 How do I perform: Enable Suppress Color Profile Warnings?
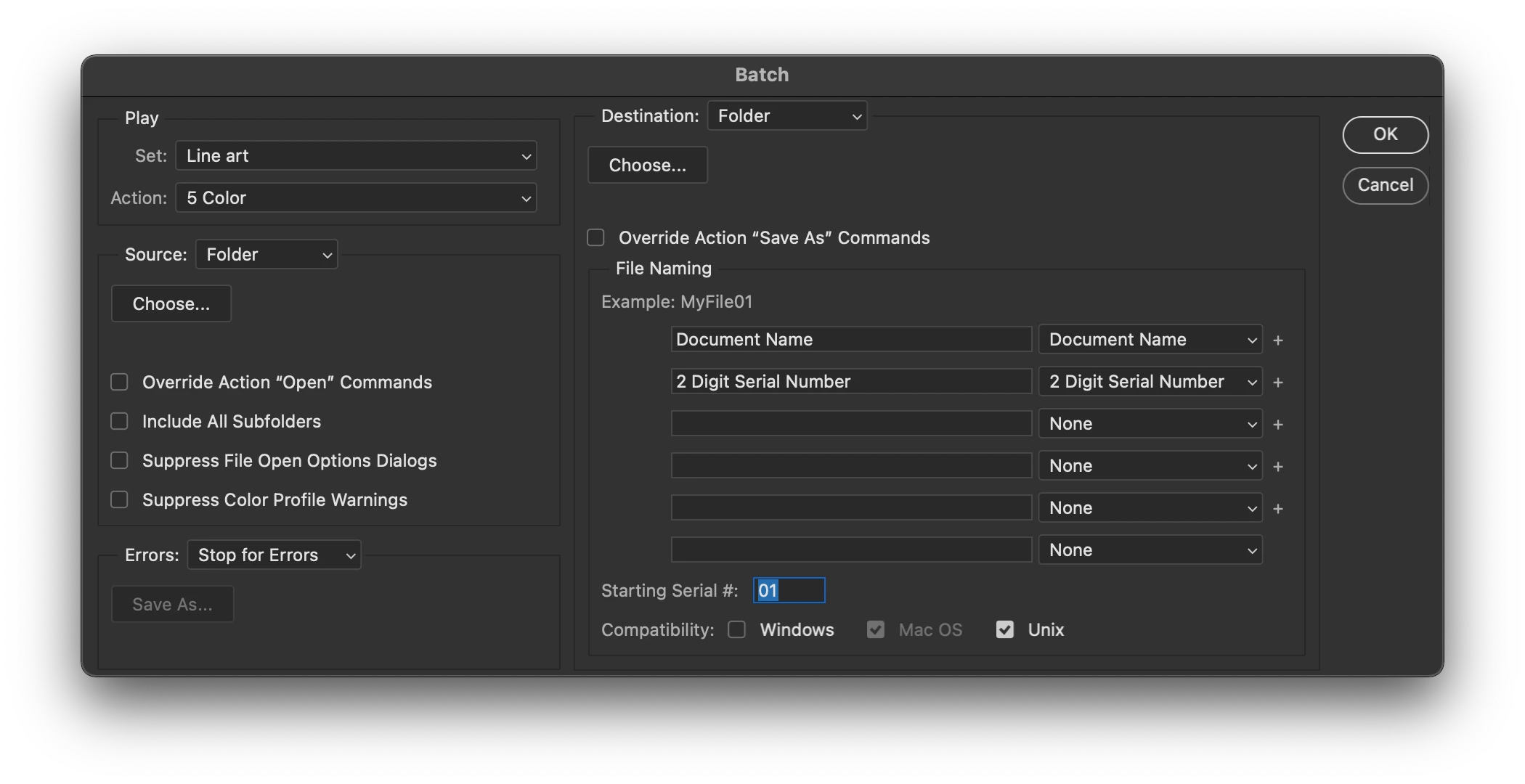tap(119, 500)
